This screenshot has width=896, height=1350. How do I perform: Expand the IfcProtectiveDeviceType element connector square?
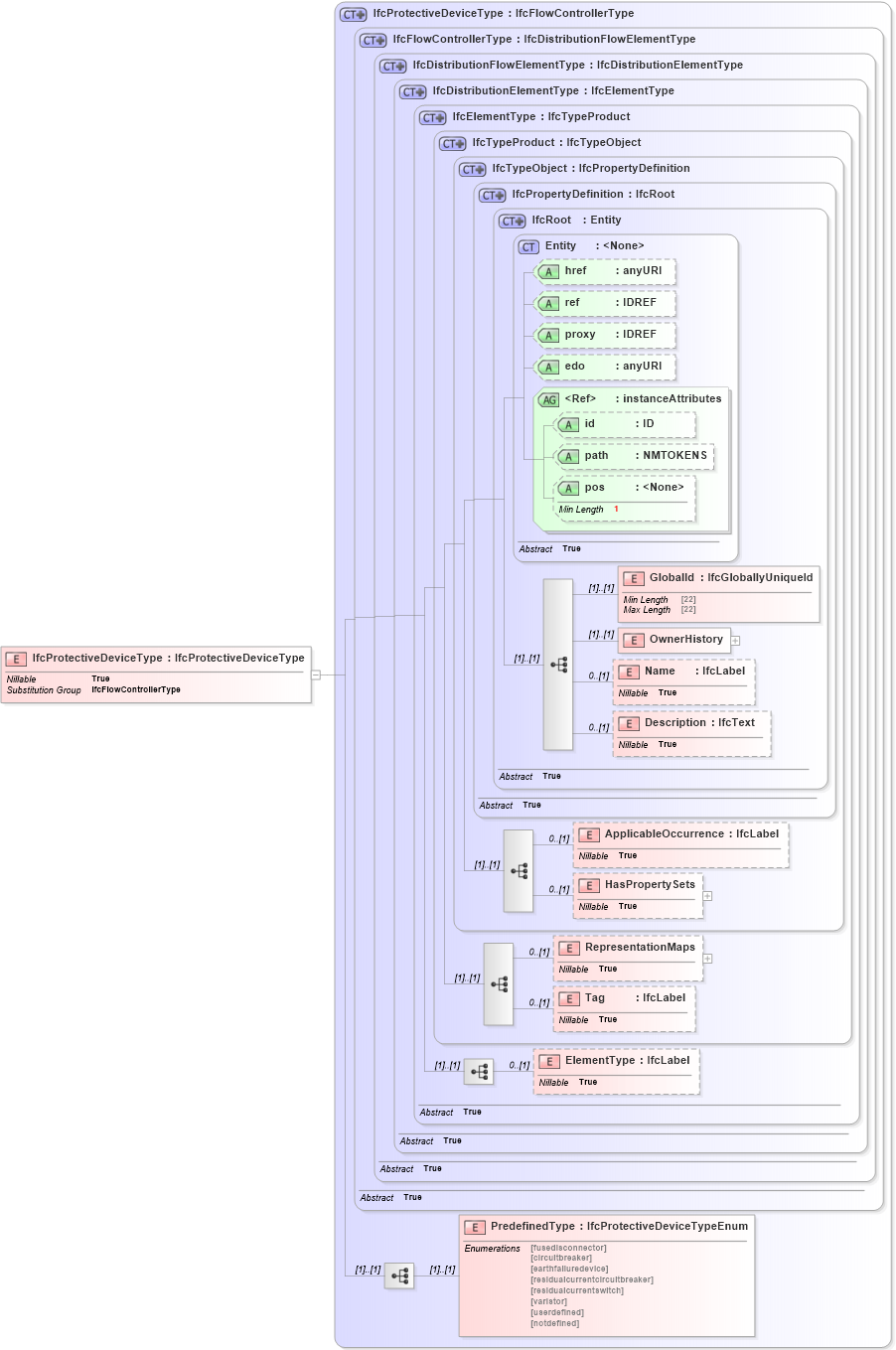click(315, 675)
